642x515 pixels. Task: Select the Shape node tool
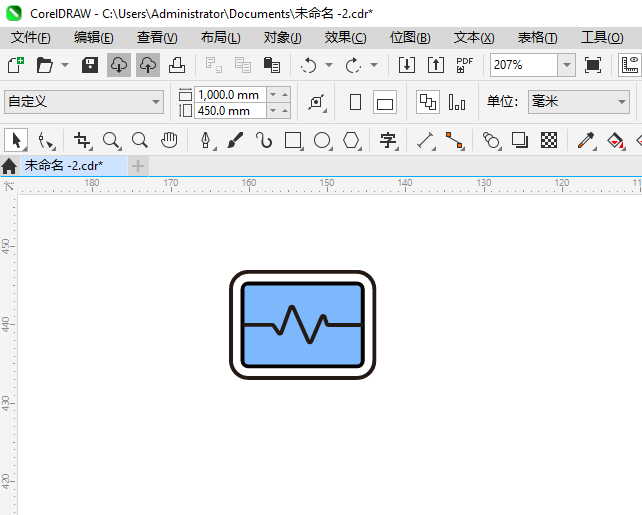(45, 140)
